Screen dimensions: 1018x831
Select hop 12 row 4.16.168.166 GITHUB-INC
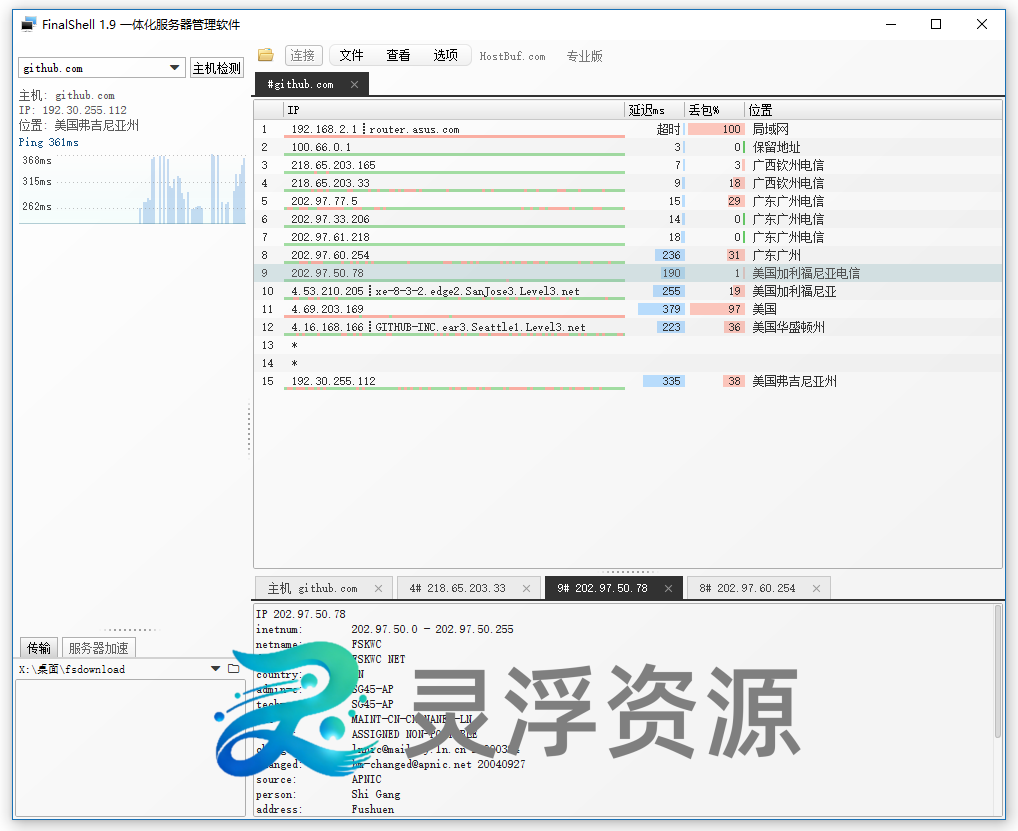pyautogui.click(x=628, y=327)
